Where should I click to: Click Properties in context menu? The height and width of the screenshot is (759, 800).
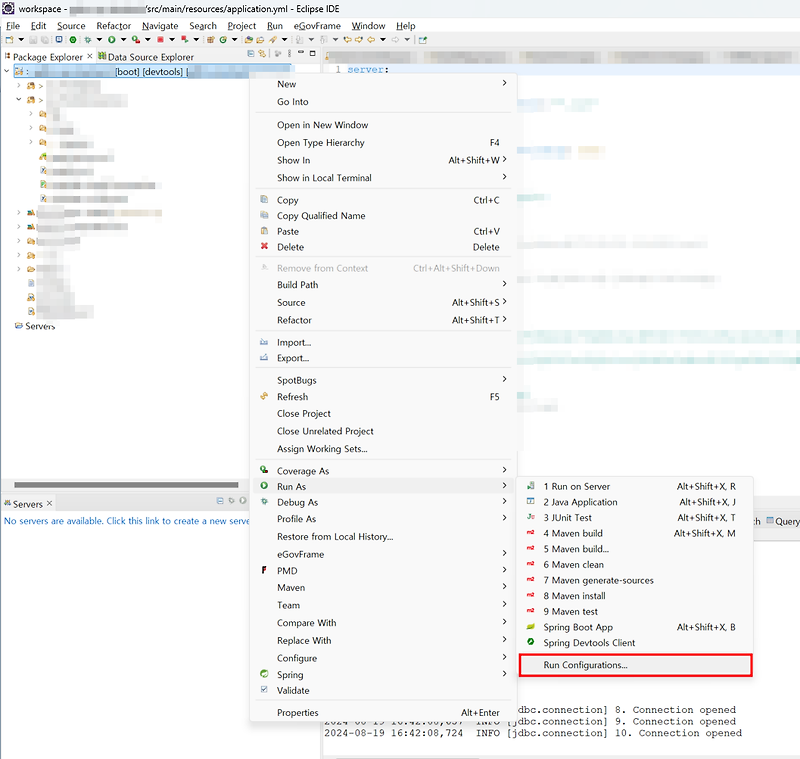coord(383,713)
